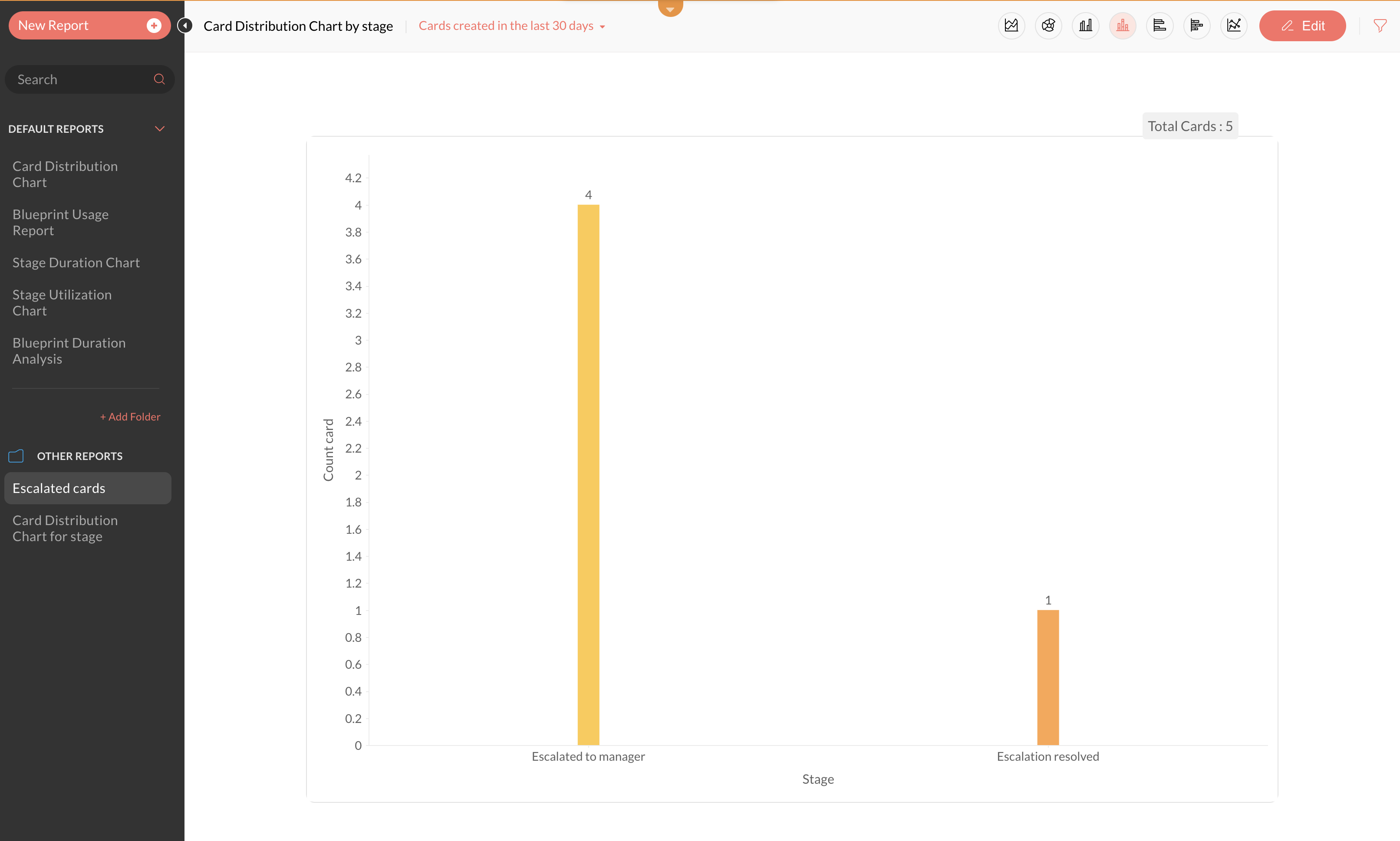Open 'Cards created in last 30 days' dropdown
Screen dimensions: 1400x841
[x=511, y=26]
